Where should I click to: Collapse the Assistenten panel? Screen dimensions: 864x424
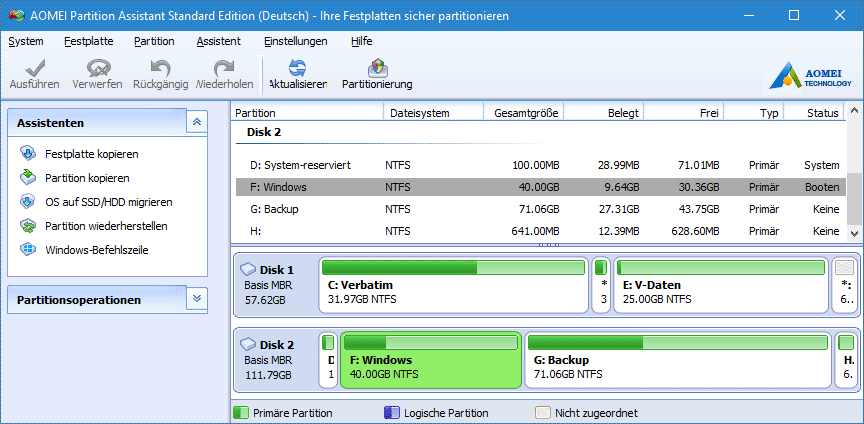pyautogui.click(x=197, y=122)
